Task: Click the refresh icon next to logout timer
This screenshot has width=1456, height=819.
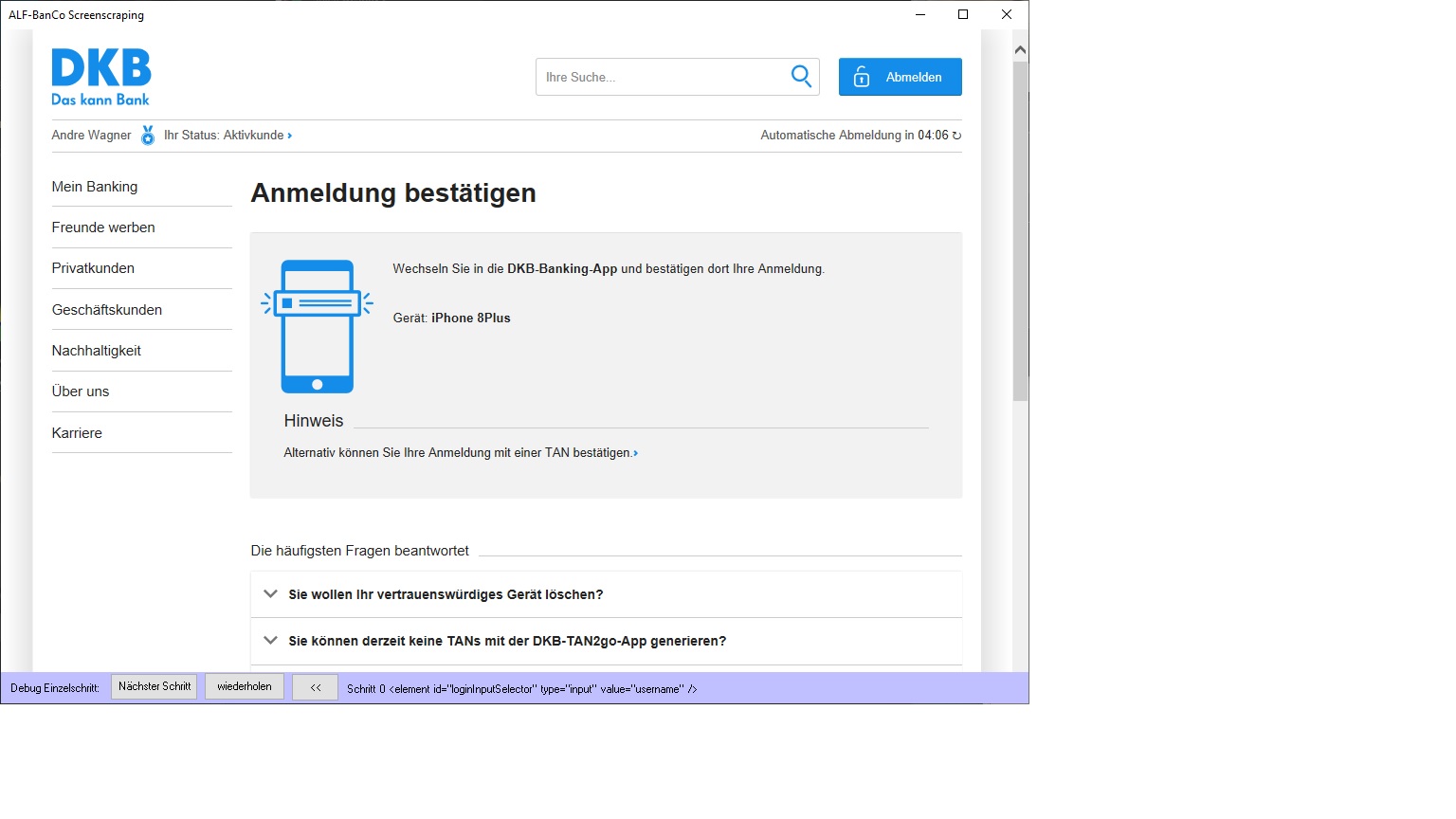Action: tap(956, 136)
